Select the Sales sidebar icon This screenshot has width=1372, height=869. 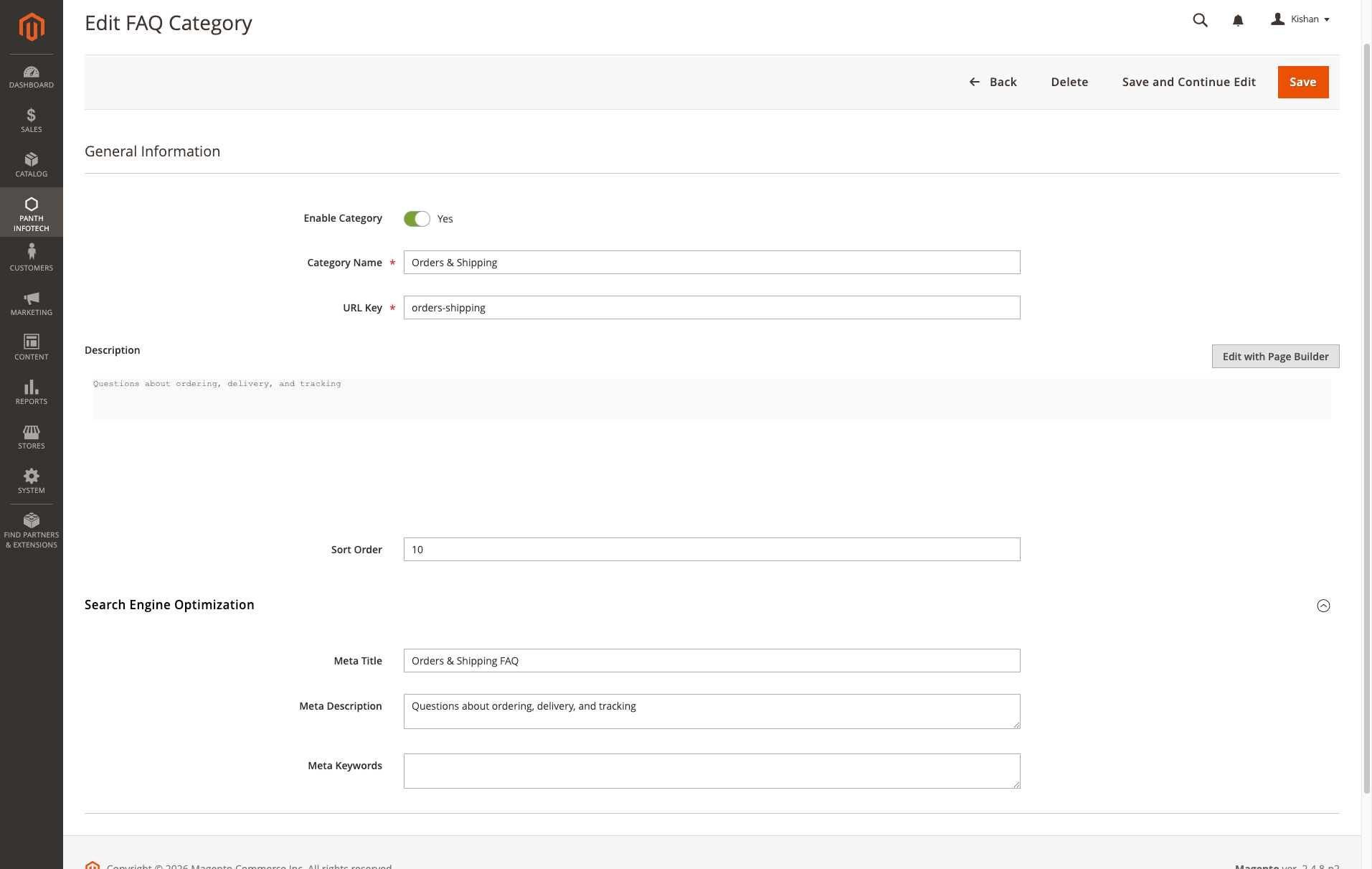tap(31, 119)
